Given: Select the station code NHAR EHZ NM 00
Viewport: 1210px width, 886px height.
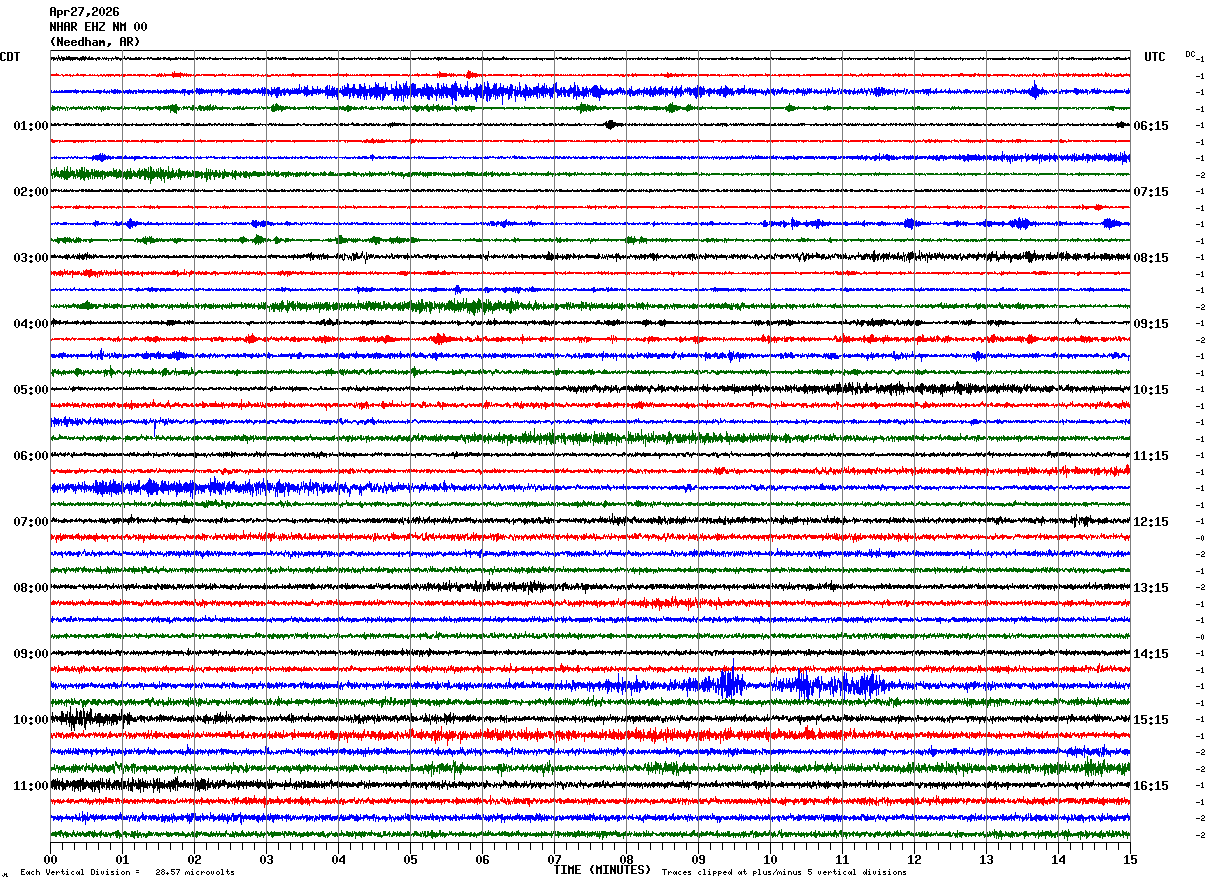Looking at the screenshot, I should [98, 27].
